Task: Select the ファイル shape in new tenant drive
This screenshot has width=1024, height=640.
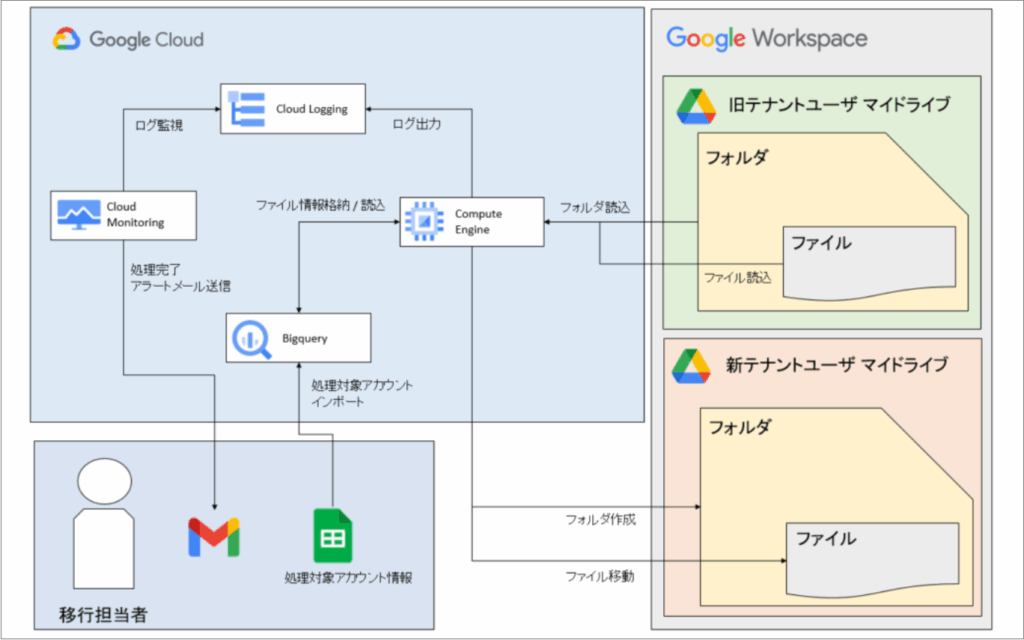Action: (x=872, y=558)
